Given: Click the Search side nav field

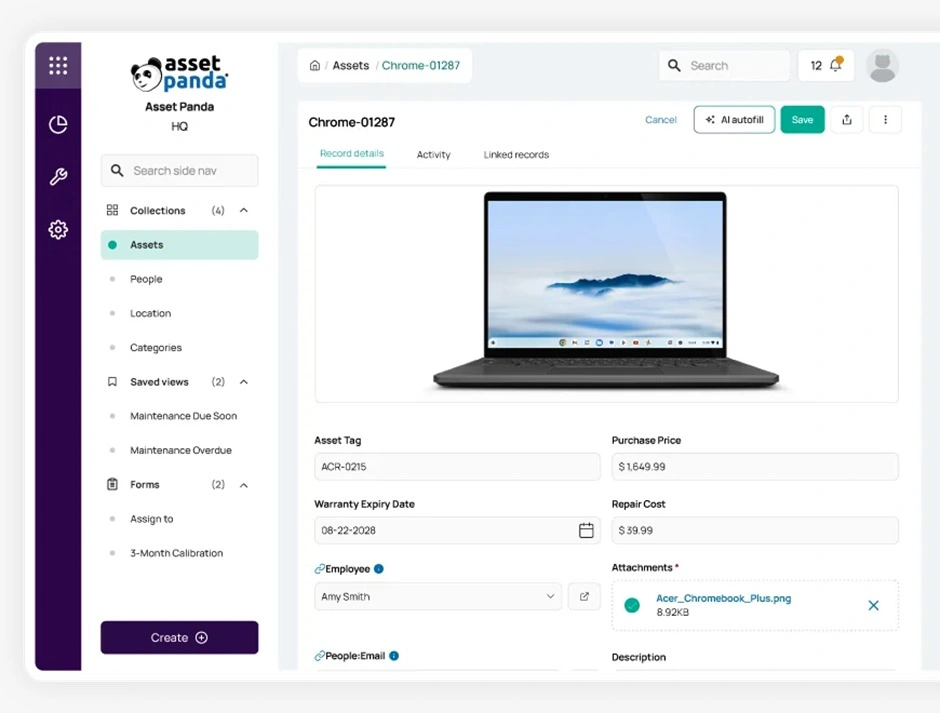Looking at the screenshot, I should (179, 171).
